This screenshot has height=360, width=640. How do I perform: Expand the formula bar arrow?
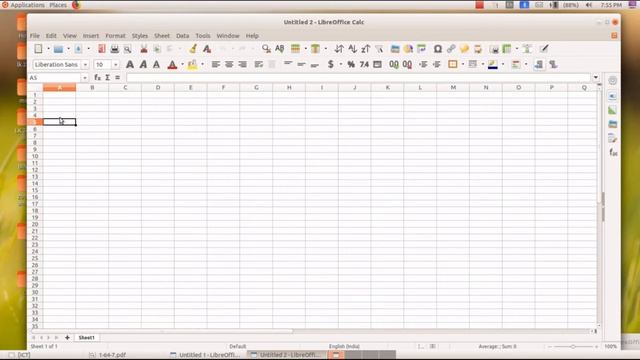pyautogui.click(x=596, y=78)
